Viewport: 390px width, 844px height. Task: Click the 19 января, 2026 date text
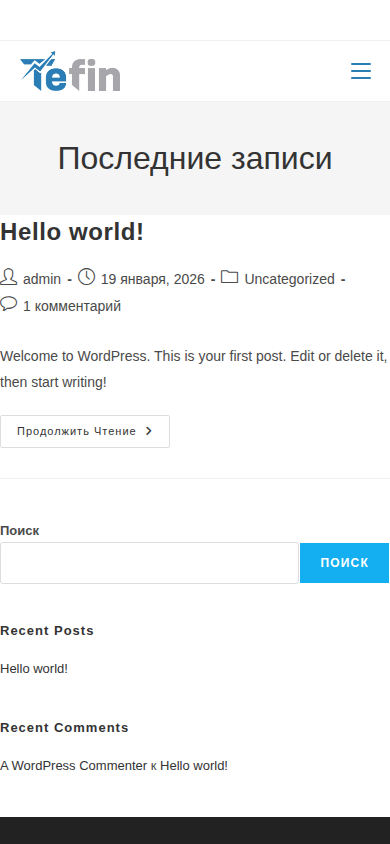[153, 279]
